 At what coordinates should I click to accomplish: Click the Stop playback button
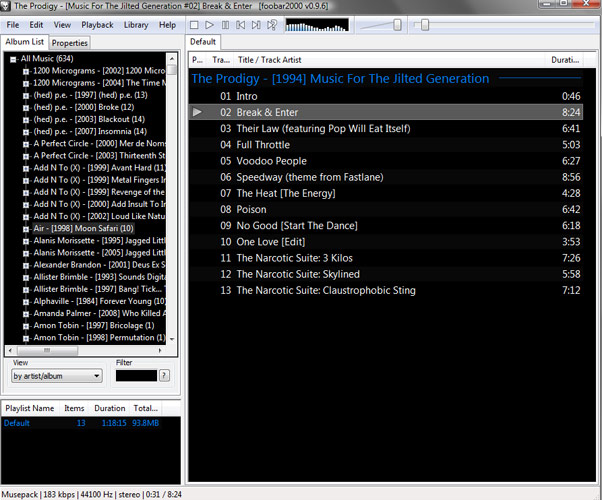pos(194,25)
